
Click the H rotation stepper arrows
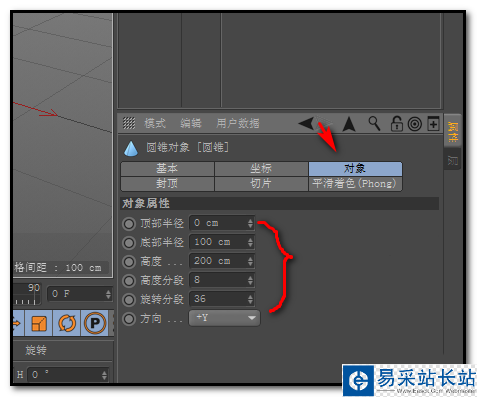tap(104, 375)
